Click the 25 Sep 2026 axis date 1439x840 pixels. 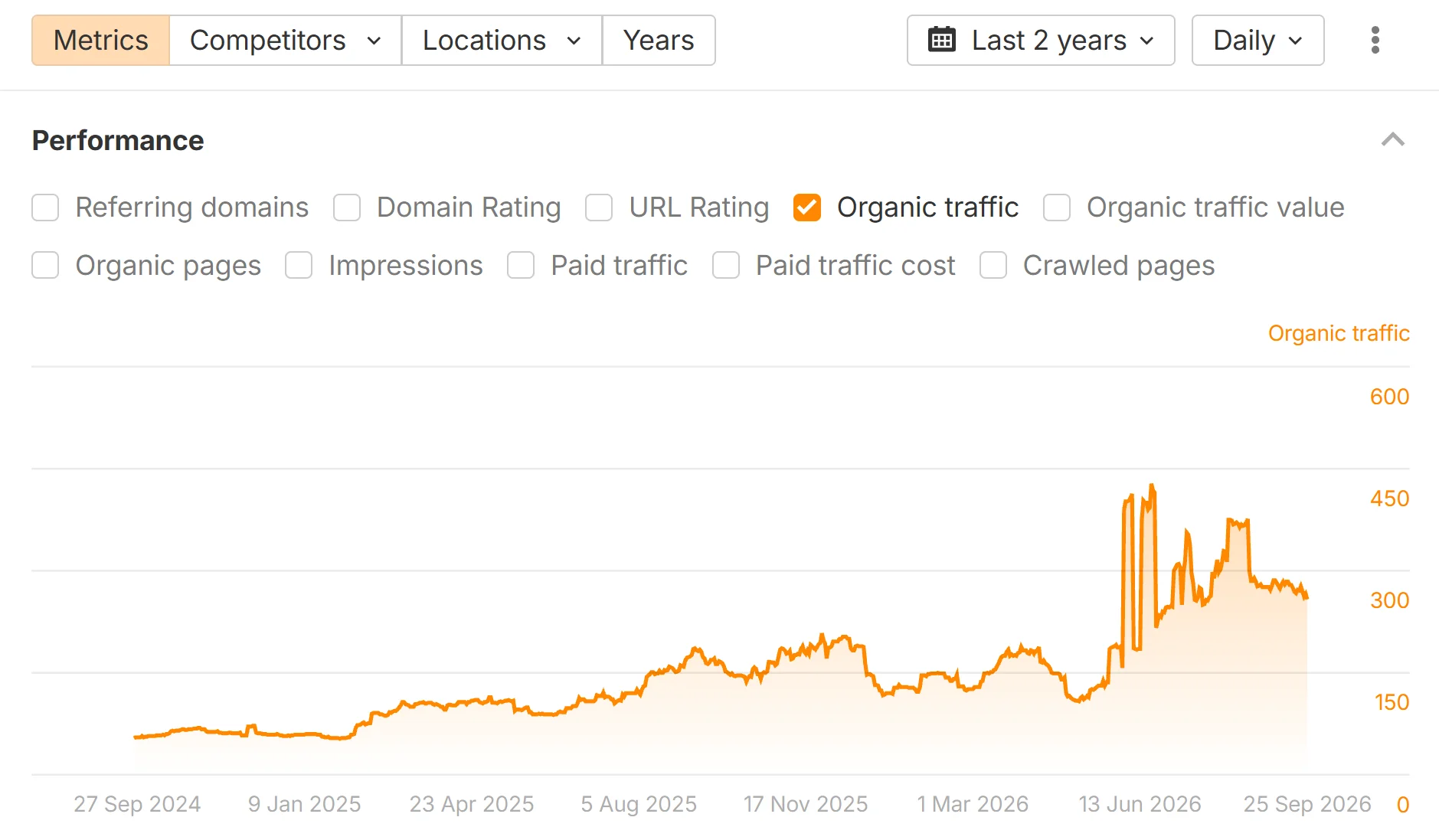click(x=1307, y=804)
